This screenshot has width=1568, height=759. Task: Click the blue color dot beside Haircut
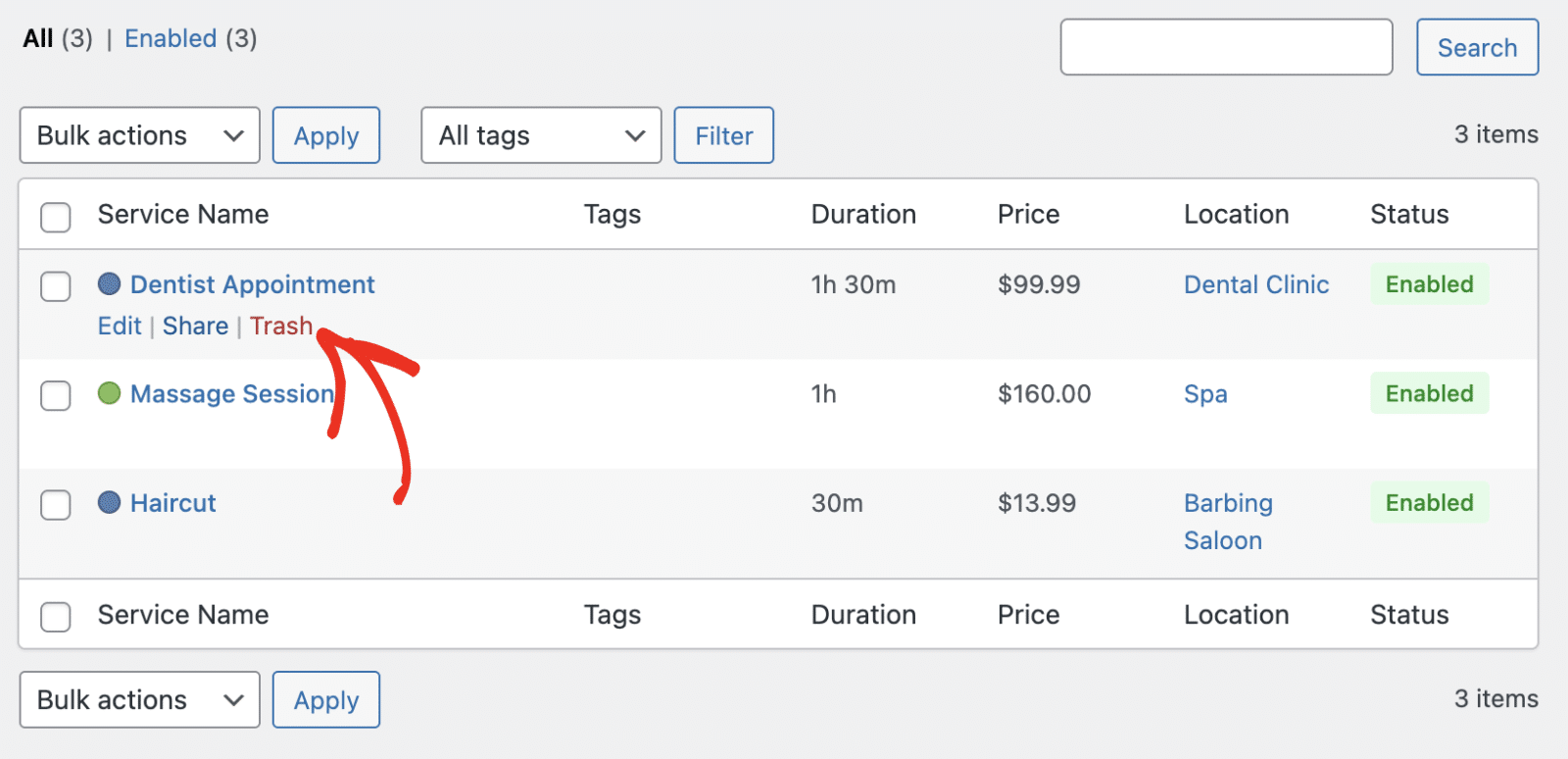click(109, 503)
